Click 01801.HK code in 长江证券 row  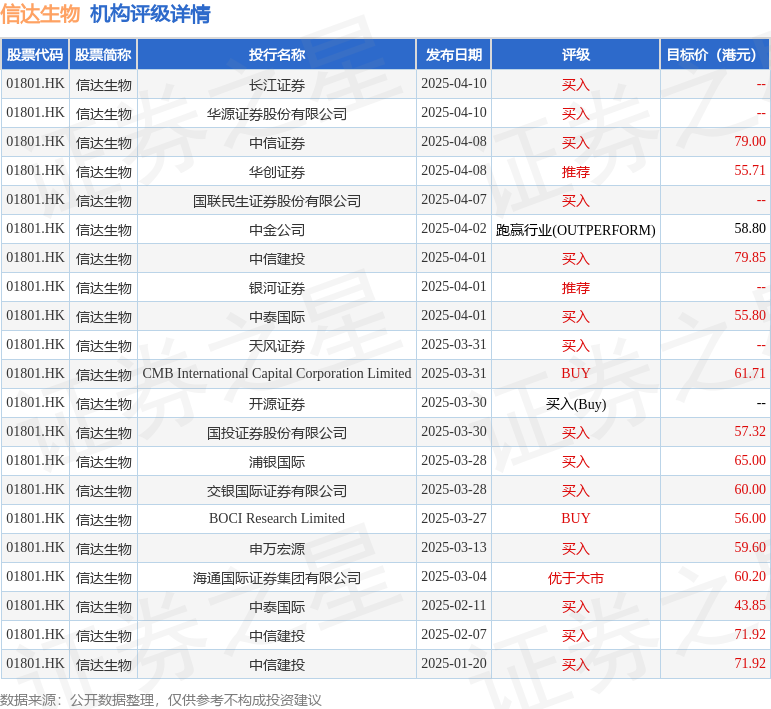coord(35,84)
